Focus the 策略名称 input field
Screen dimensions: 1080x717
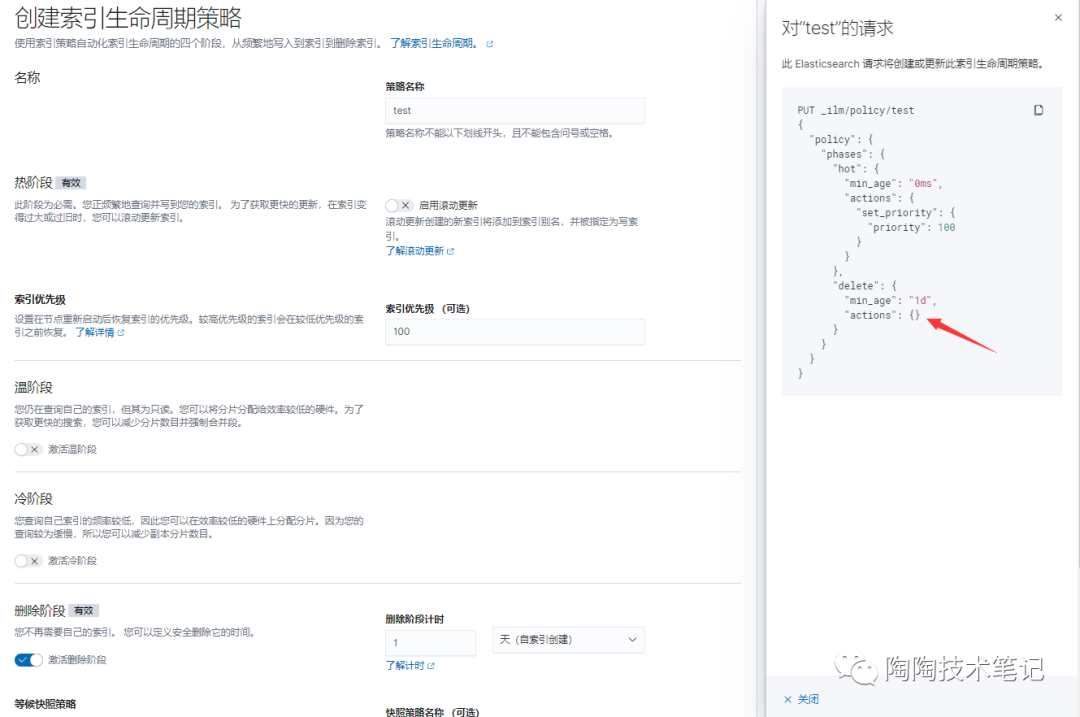(515, 110)
